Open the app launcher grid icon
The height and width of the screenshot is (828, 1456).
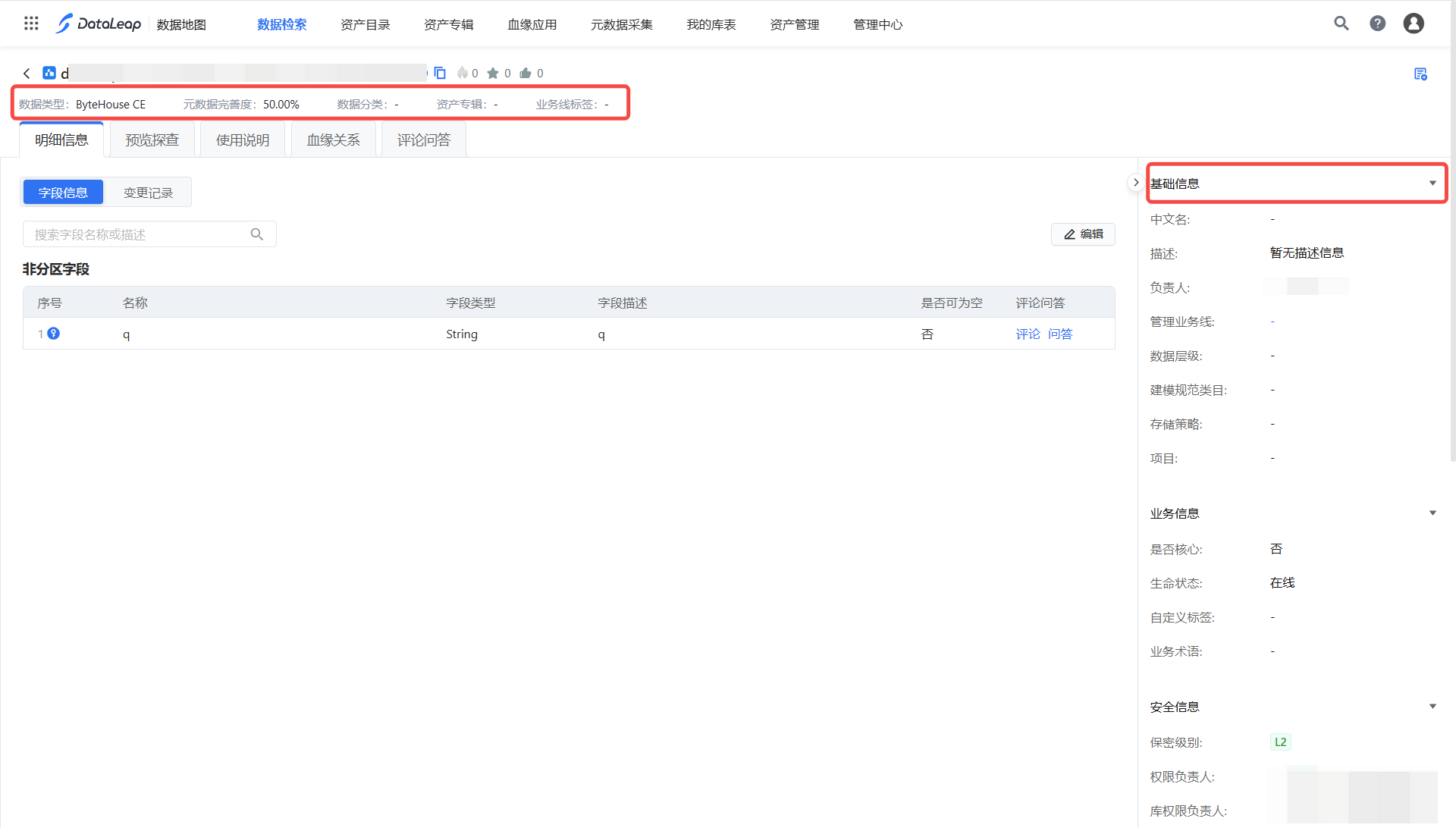point(31,24)
